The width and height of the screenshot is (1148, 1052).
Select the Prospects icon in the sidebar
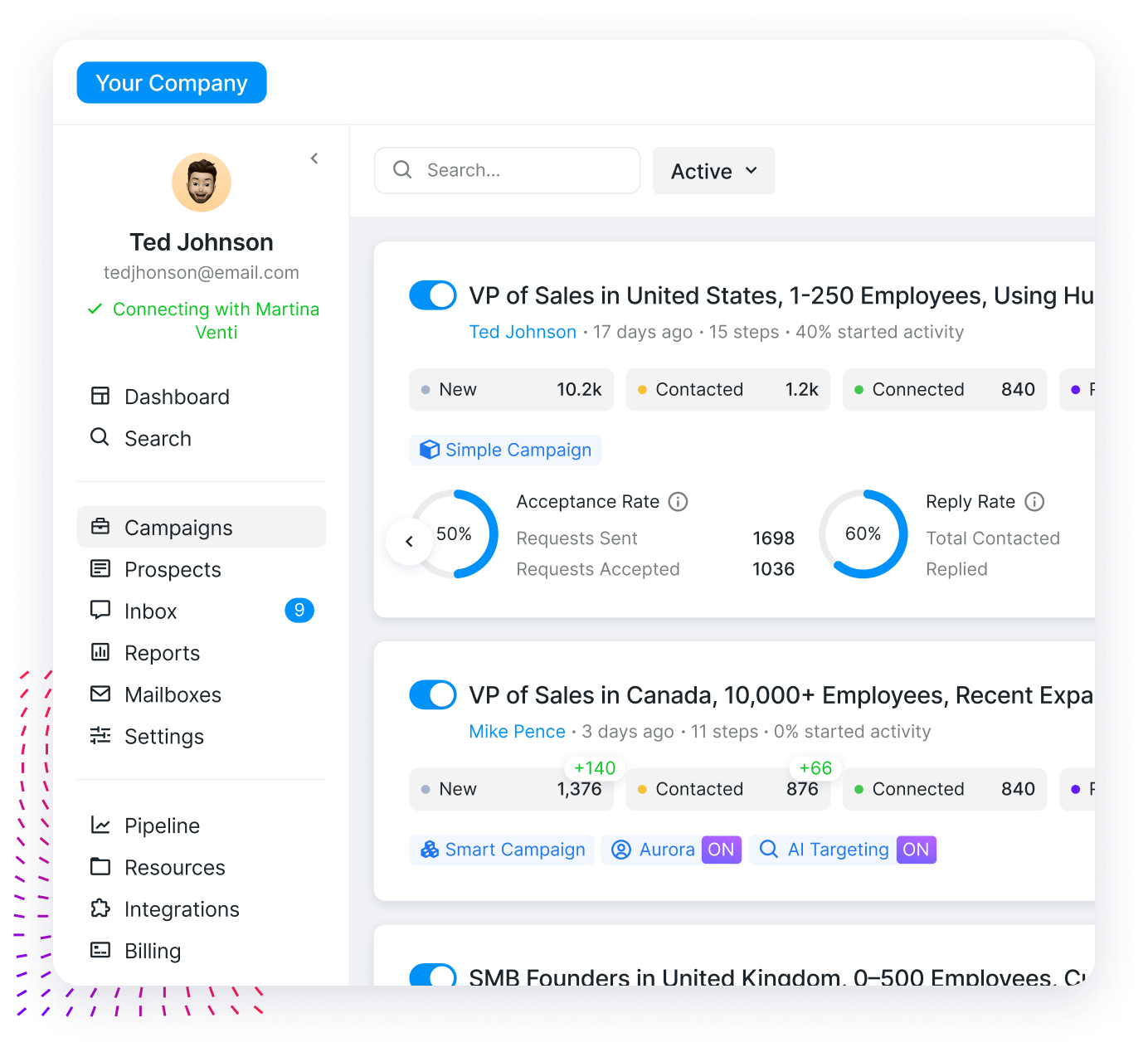(x=100, y=569)
